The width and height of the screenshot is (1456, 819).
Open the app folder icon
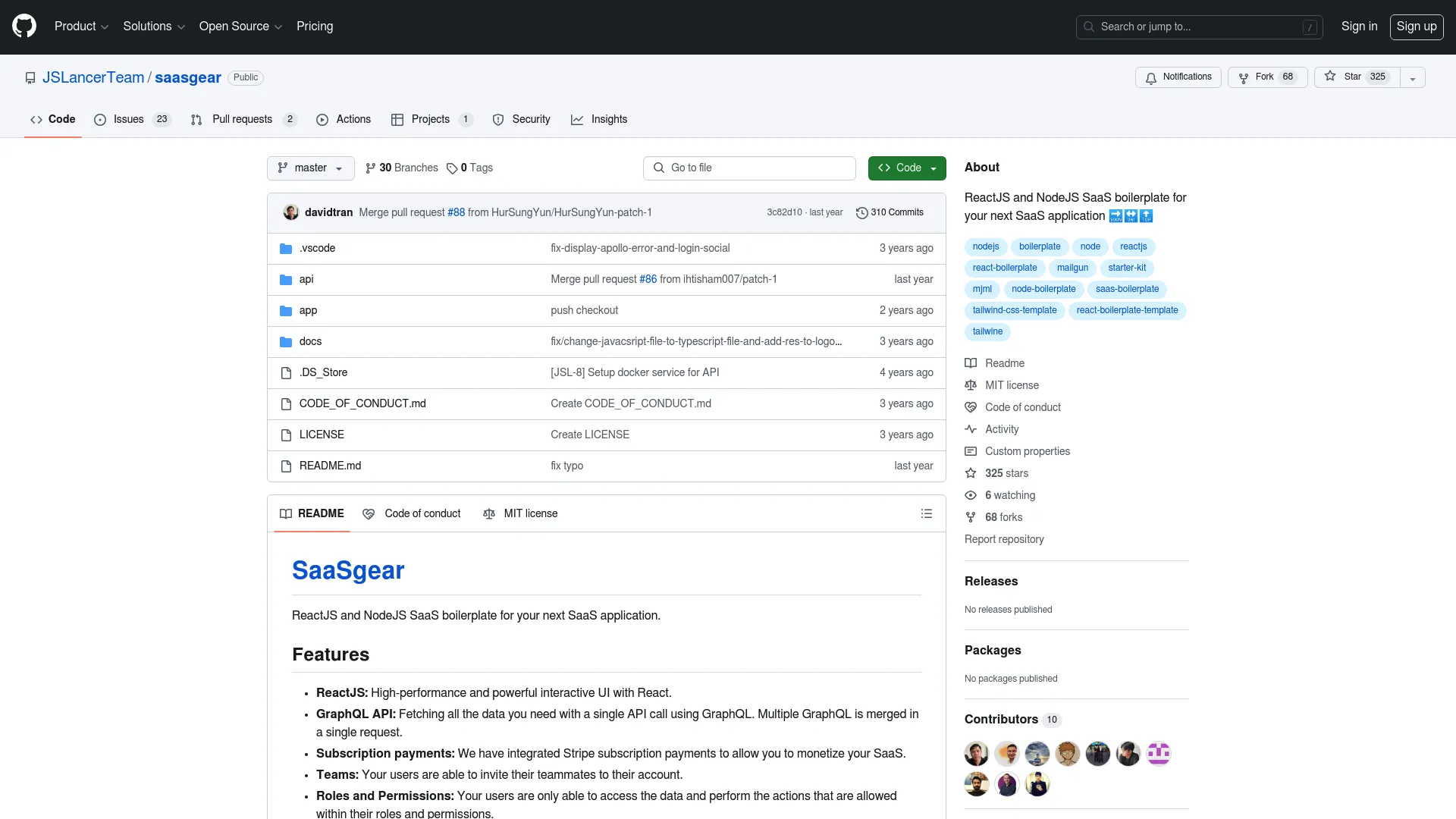pos(286,311)
